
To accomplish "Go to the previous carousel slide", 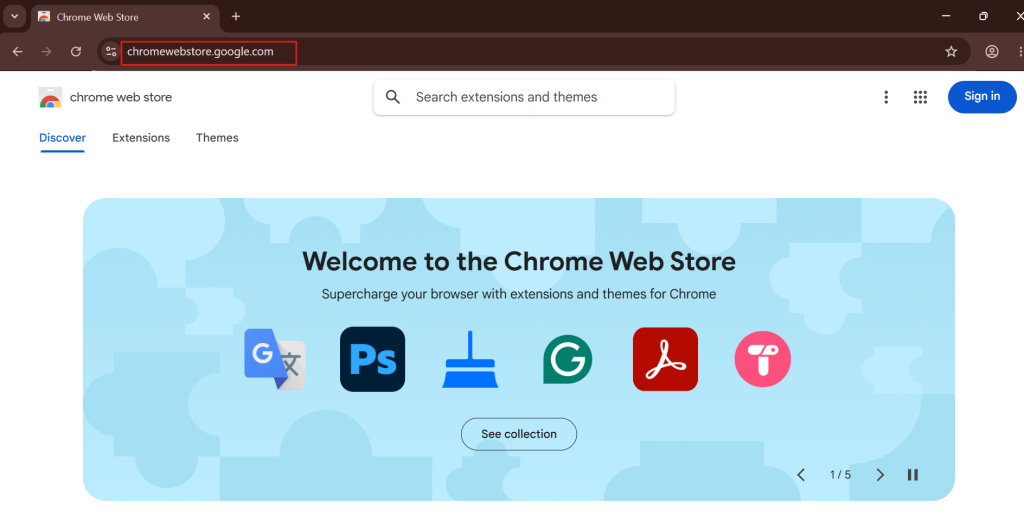I will [x=801, y=475].
